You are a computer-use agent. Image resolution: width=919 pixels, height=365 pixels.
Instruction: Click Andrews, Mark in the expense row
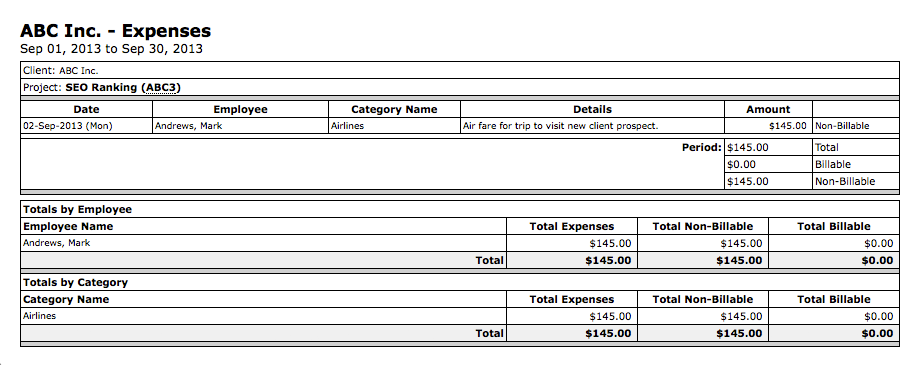point(188,125)
